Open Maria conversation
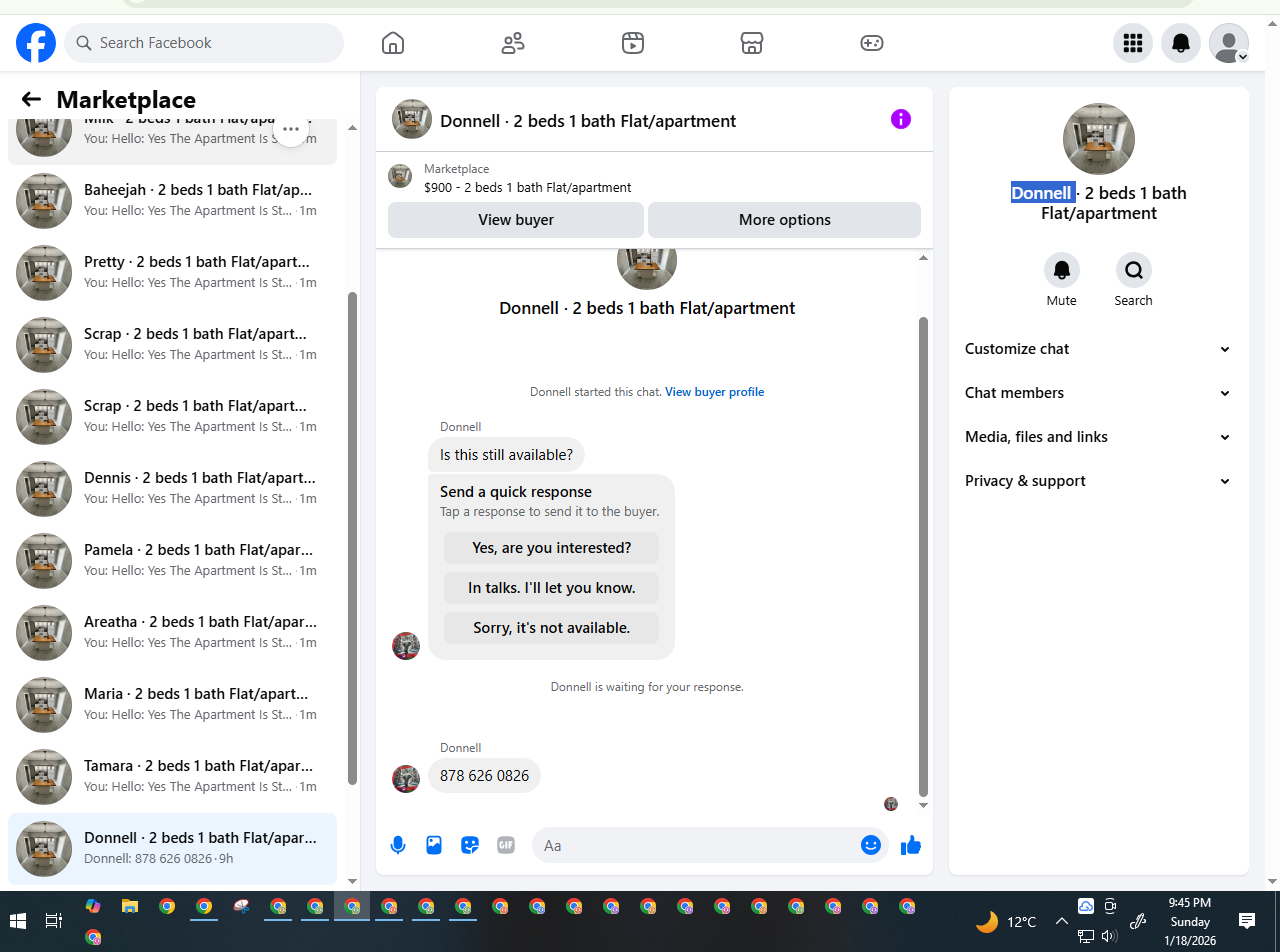The width and height of the screenshot is (1280, 952). pos(172,705)
